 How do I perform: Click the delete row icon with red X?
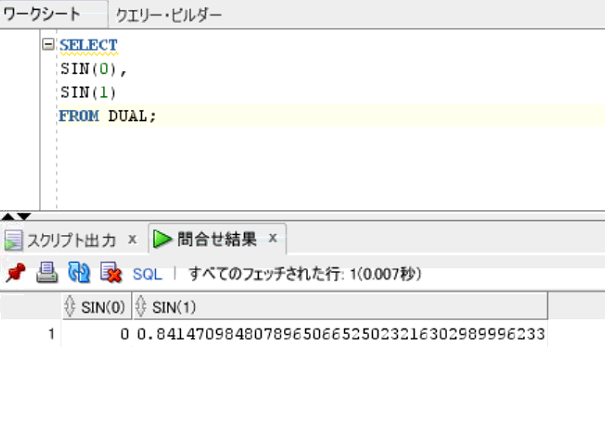111,272
